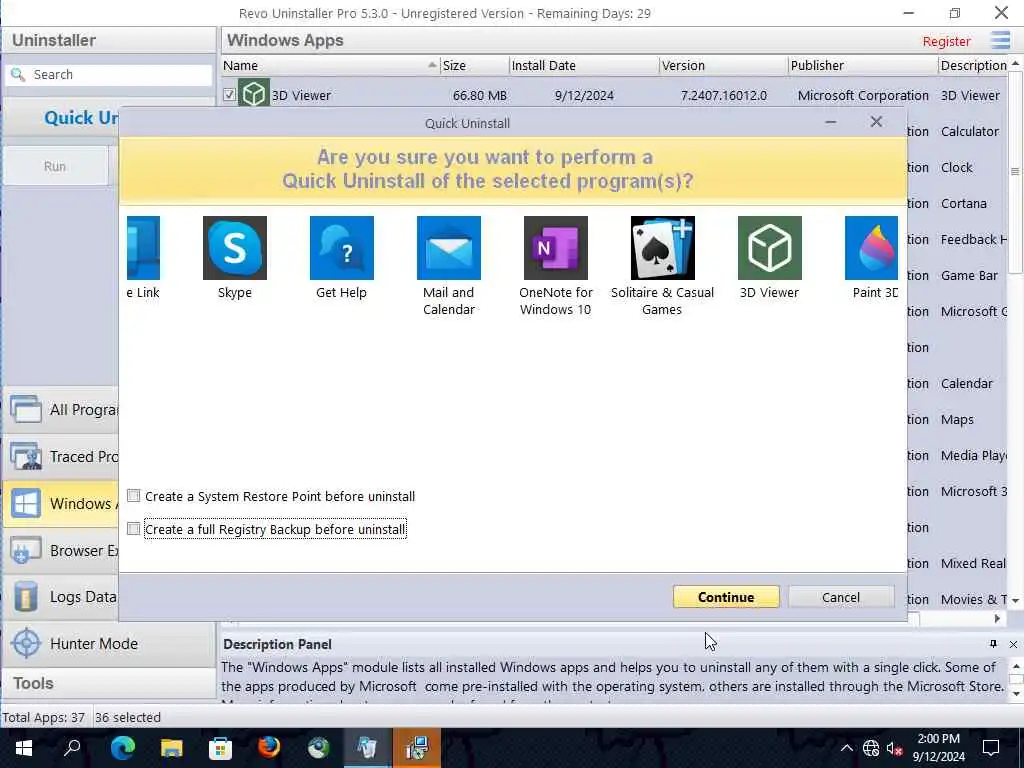Click the taskbar clock showing 2:00 PM
Viewport: 1024px width, 768px height.
pos(938,748)
